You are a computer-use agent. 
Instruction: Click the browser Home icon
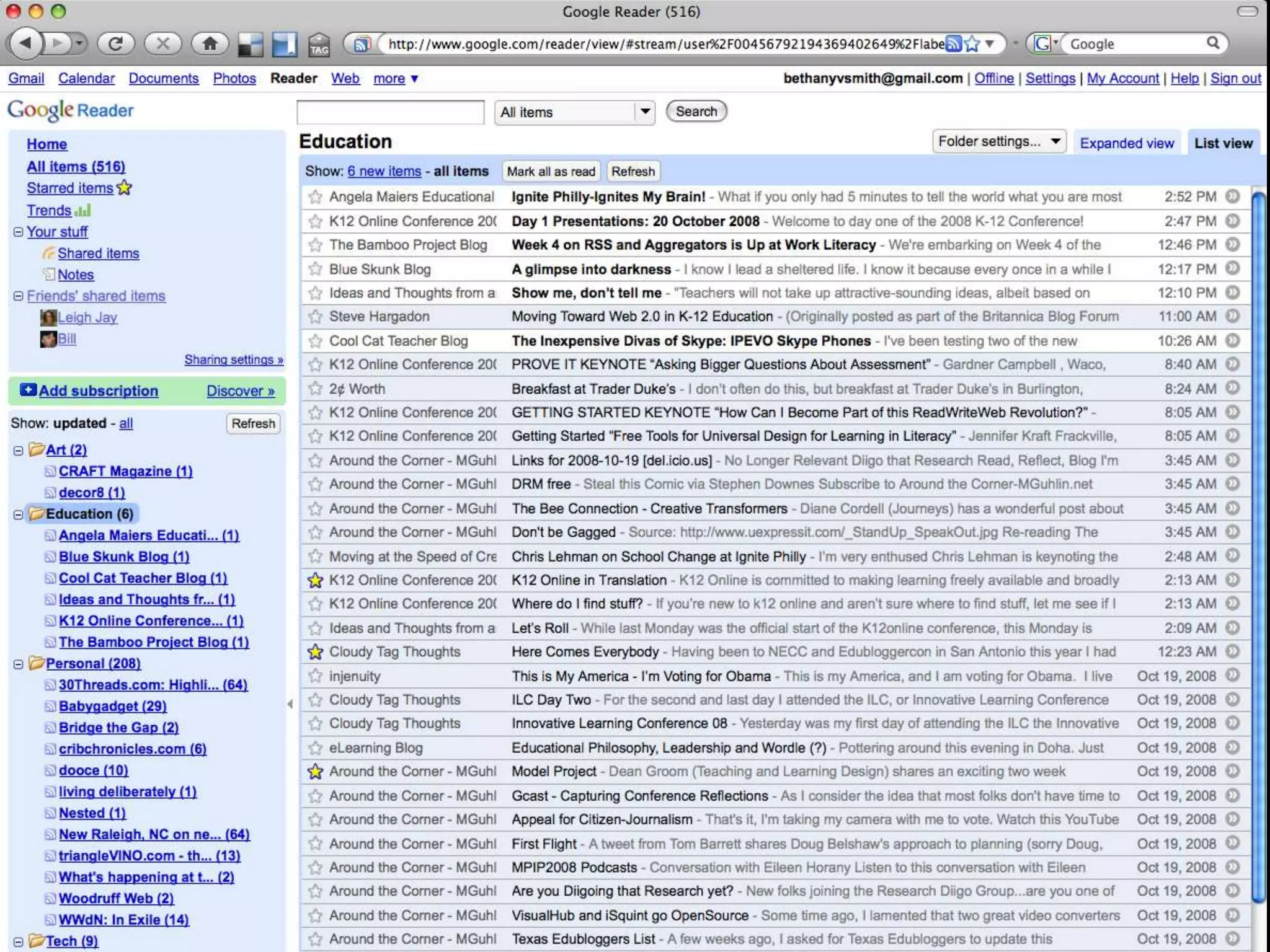(210, 43)
